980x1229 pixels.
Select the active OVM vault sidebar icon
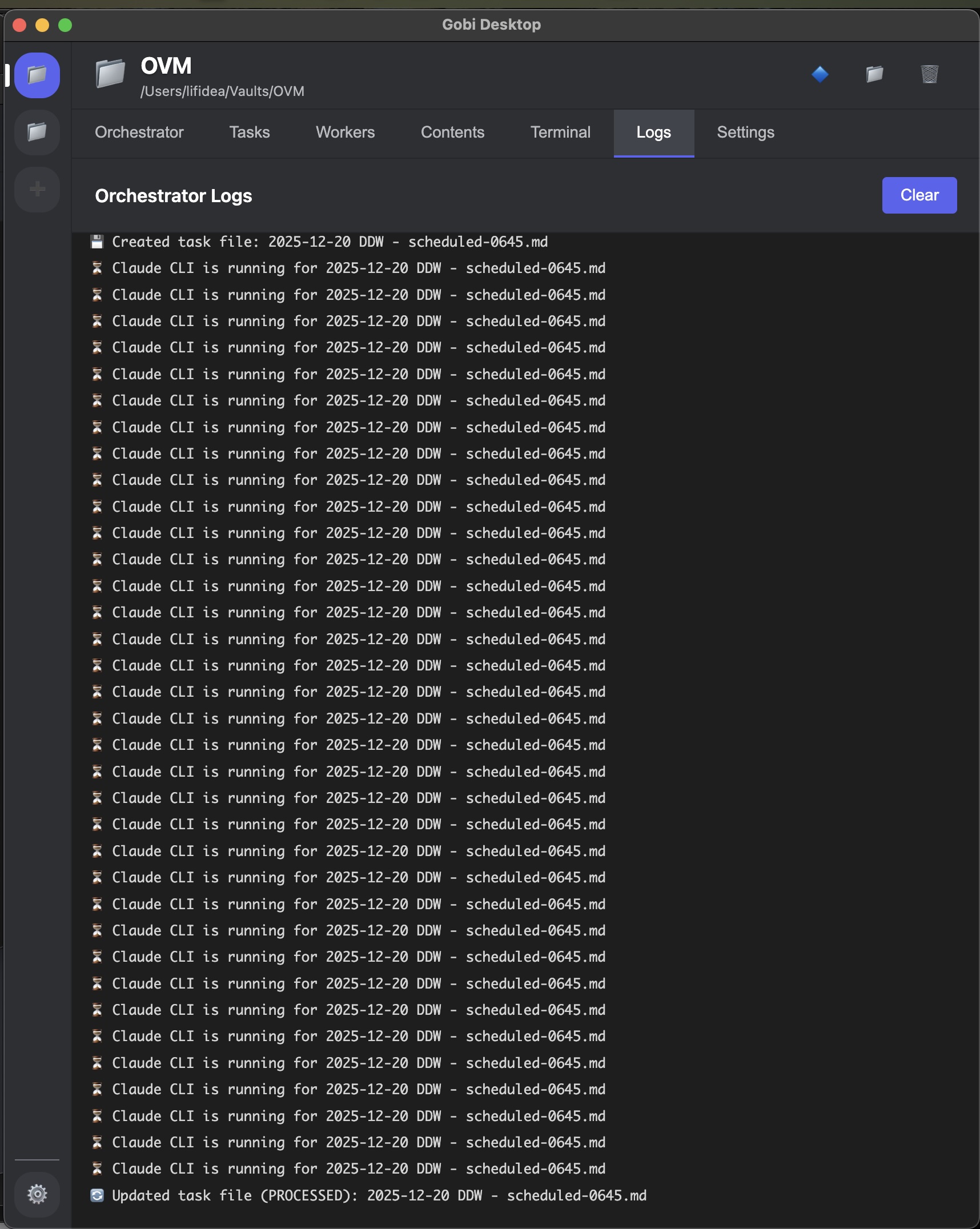click(37, 75)
